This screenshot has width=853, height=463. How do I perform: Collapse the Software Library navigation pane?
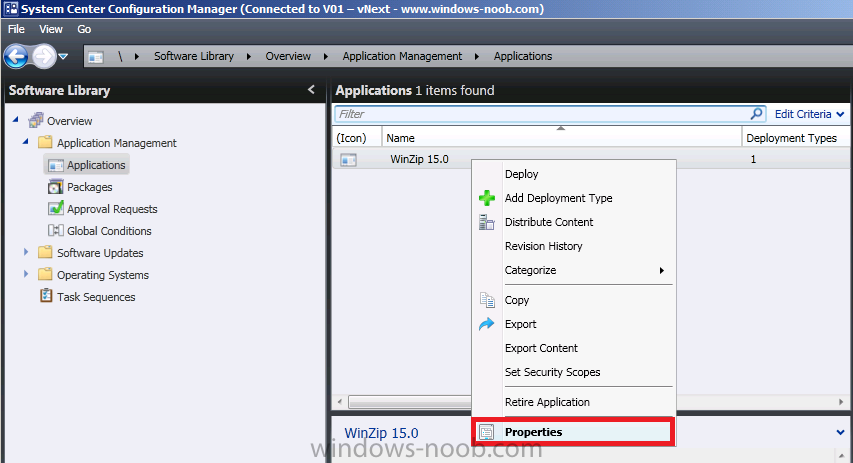pyautogui.click(x=311, y=90)
